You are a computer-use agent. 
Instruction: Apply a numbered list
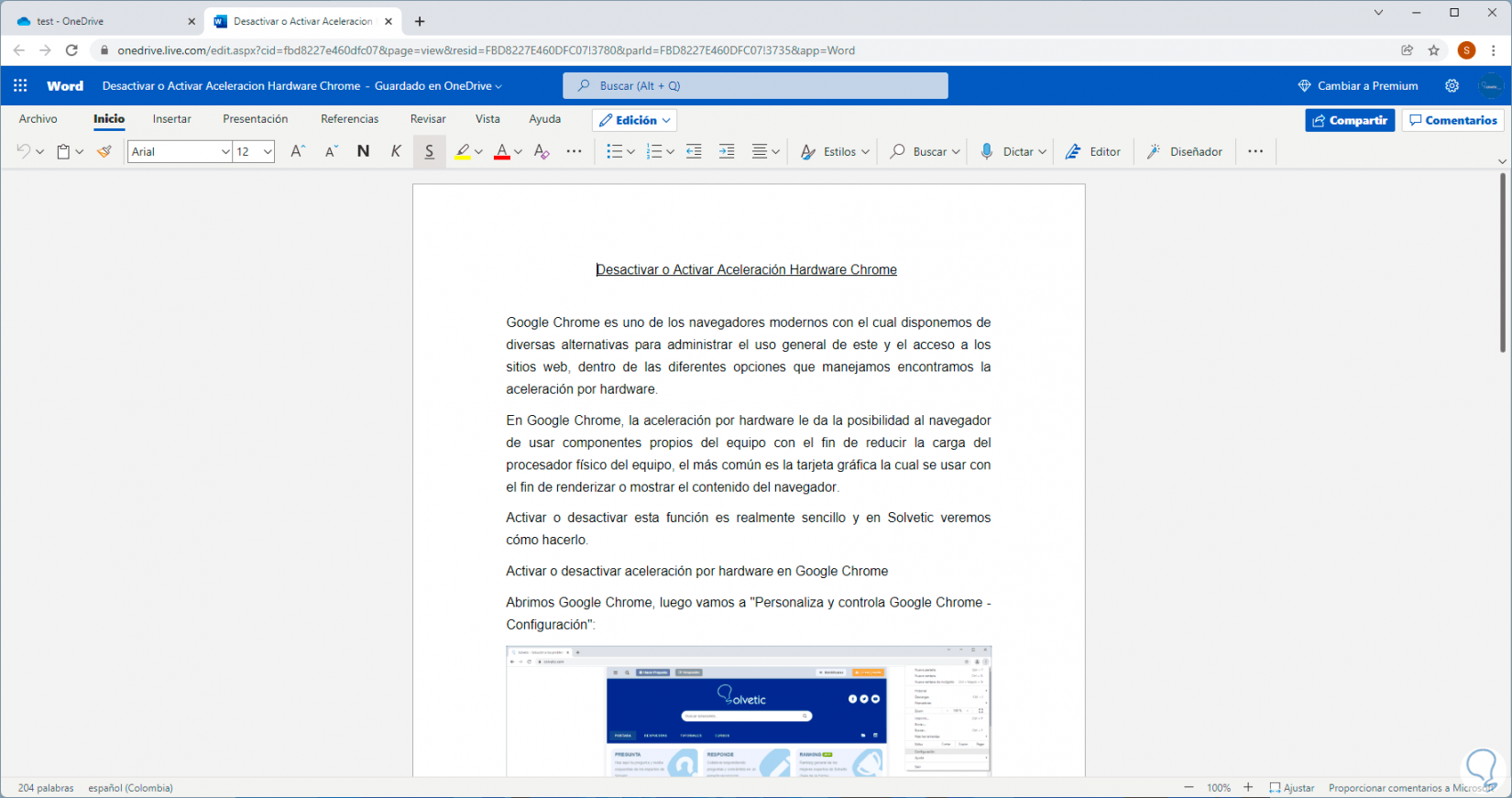[x=654, y=151]
